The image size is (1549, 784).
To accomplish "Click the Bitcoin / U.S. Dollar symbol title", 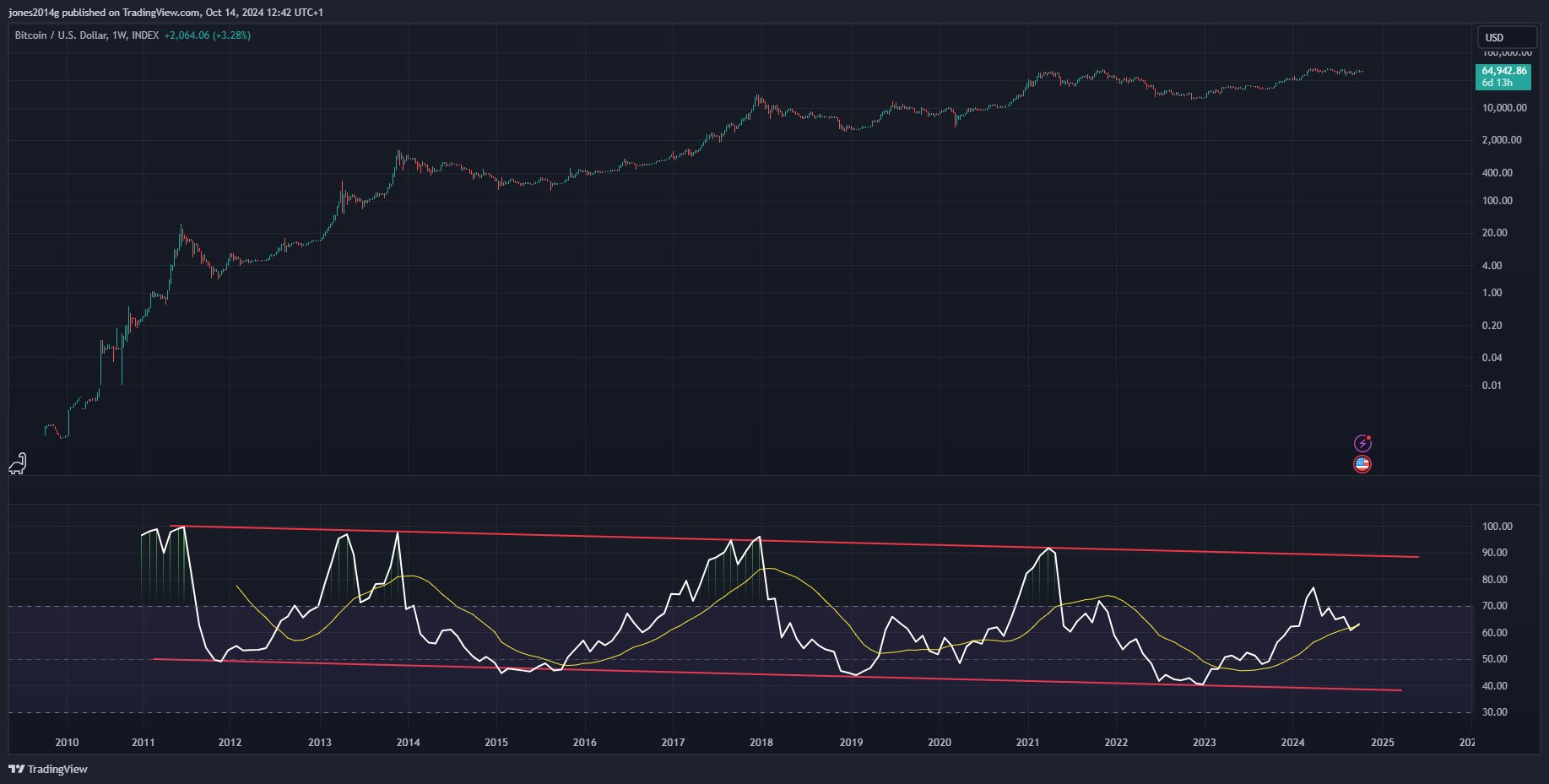I will (x=61, y=35).
